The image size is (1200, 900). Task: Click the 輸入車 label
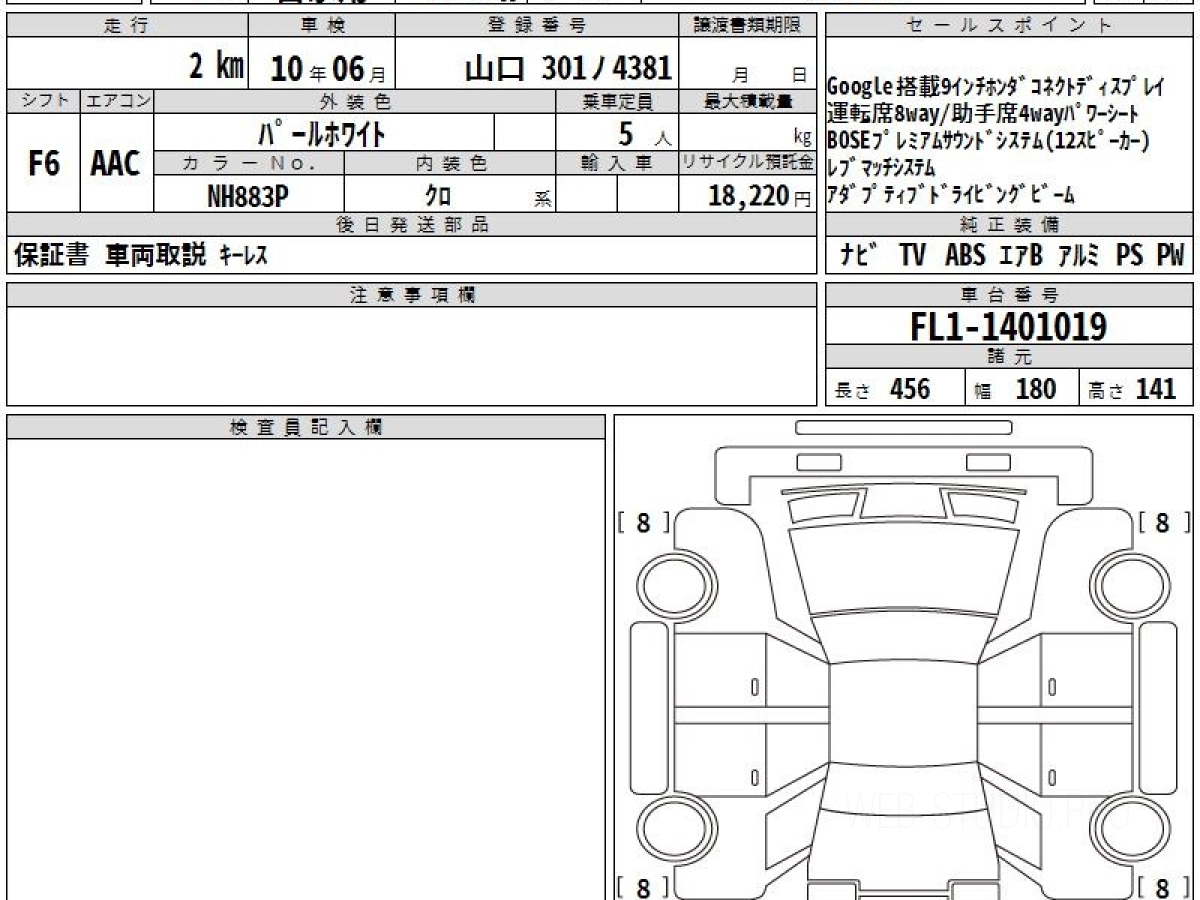[x=617, y=163]
